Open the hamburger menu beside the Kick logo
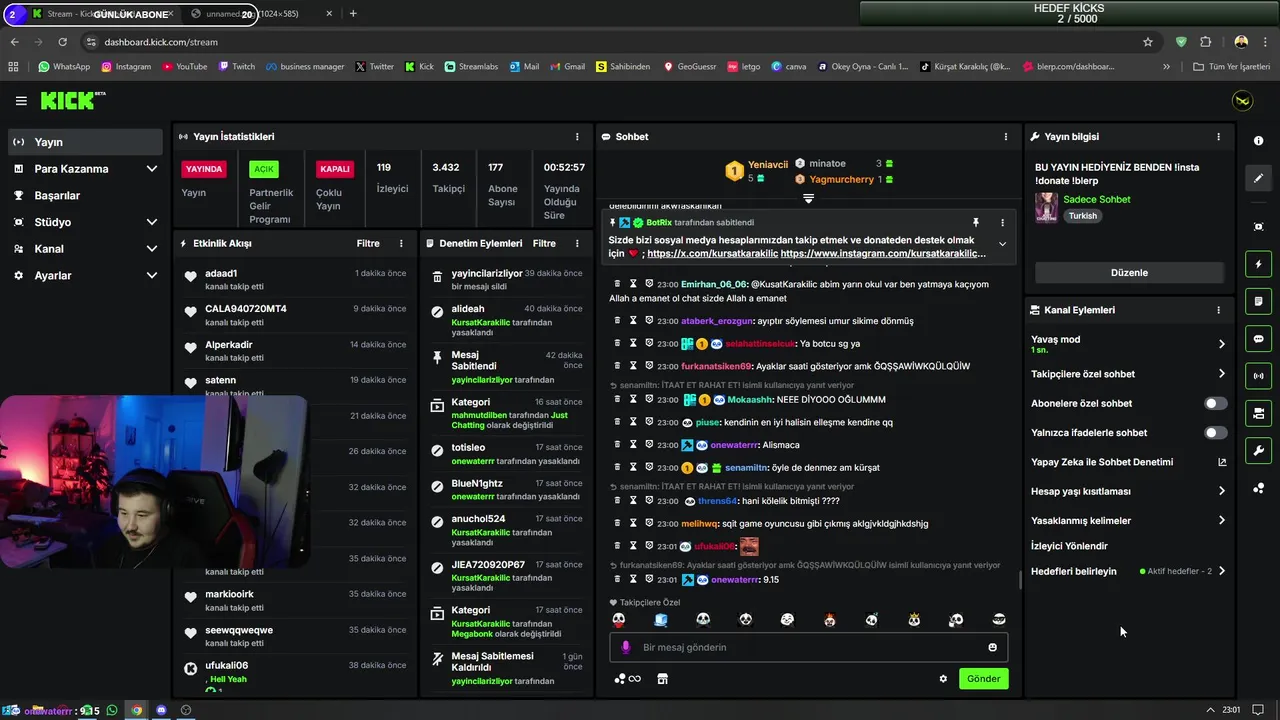Screen dimensions: 1280x720 pyautogui.click(x=21, y=101)
